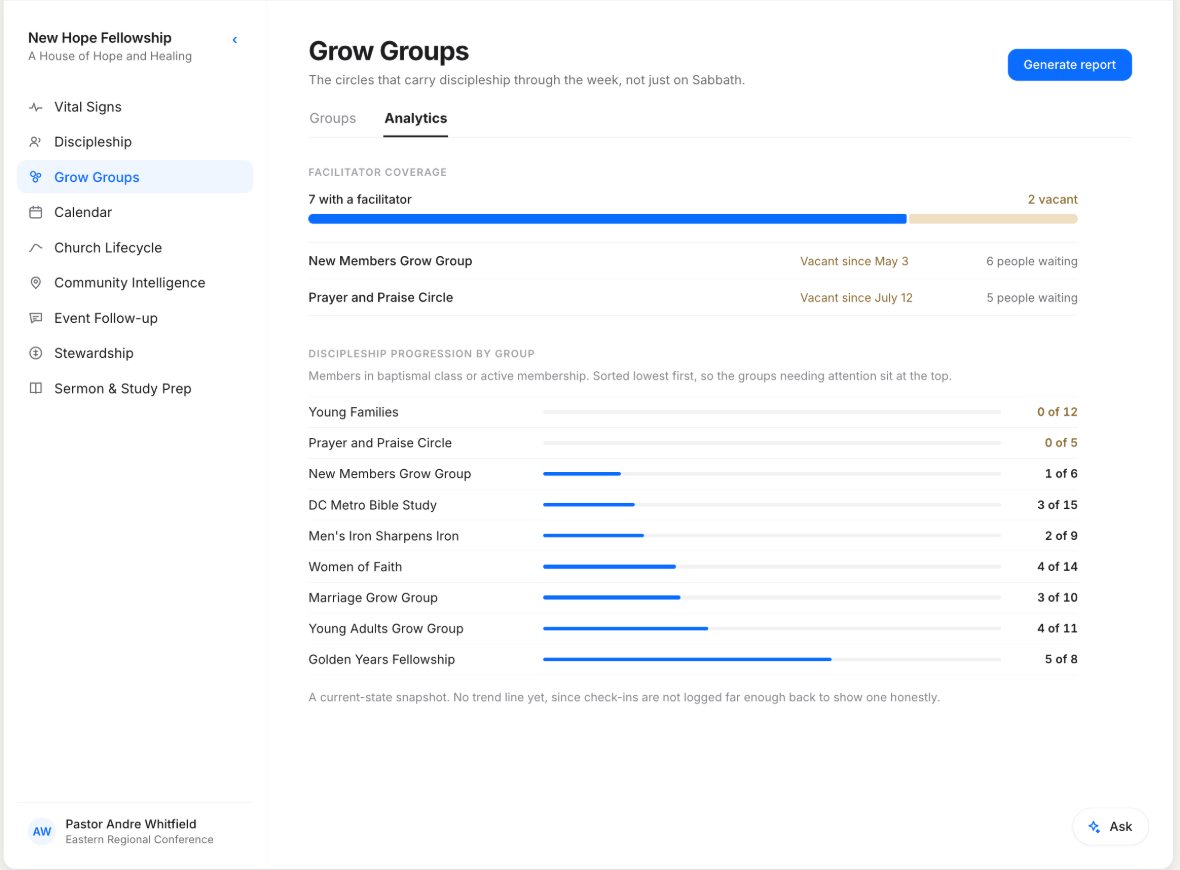Click the Grow Groups circles icon

tap(35, 177)
